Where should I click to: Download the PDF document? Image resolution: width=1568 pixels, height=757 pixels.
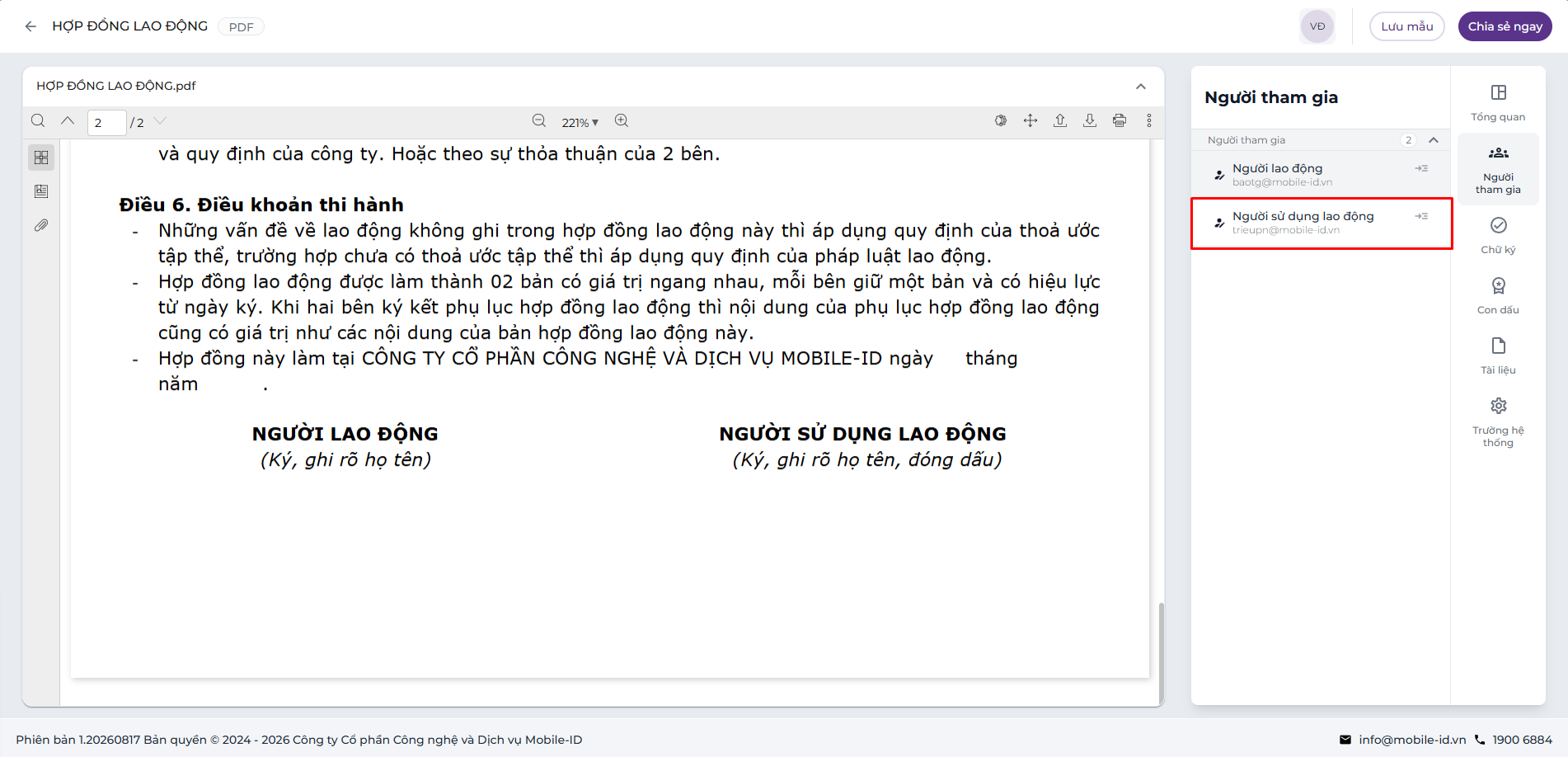pyautogui.click(x=1090, y=121)
